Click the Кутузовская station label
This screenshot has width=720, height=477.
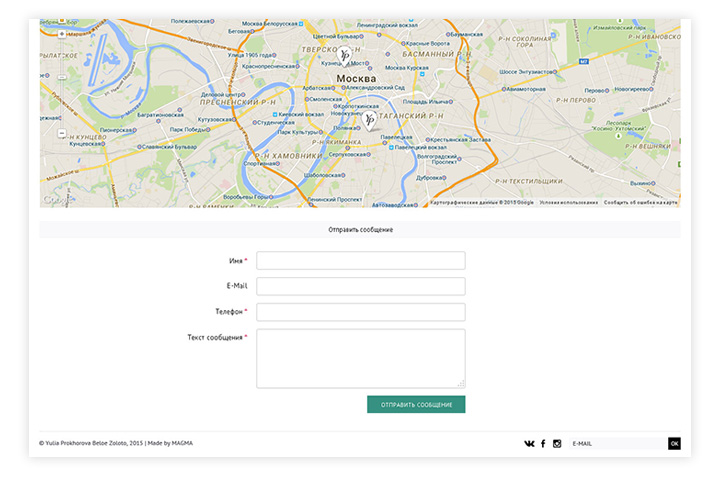click(x=217, y=119)
